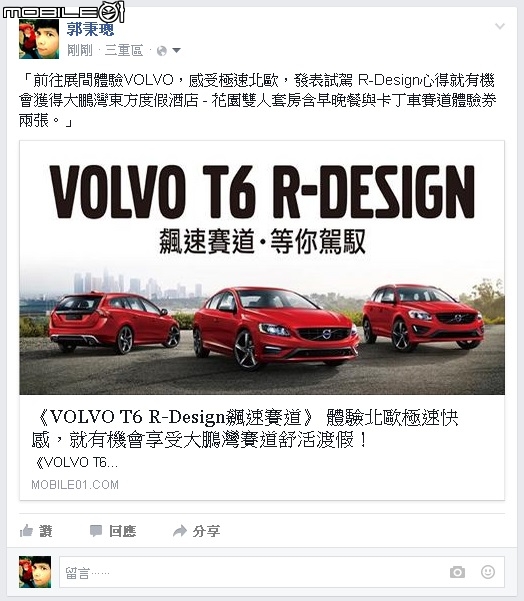The width and height of the screenshot is (524, 601).
Task: Click the comment speech bubble icon
Action: (x=96, y=531)
